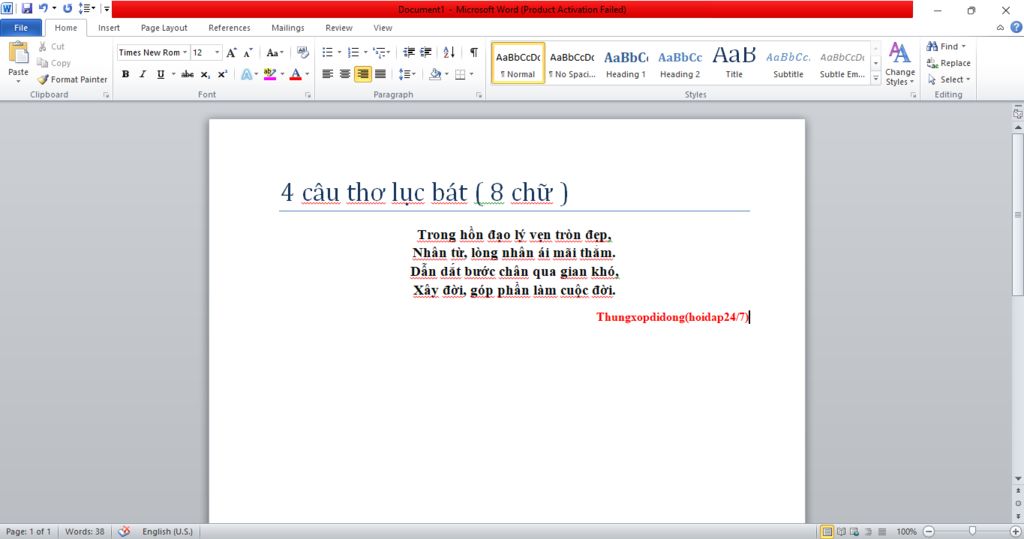Click the zoom out minus button
1024x539 pixels.
coord(929,531)
